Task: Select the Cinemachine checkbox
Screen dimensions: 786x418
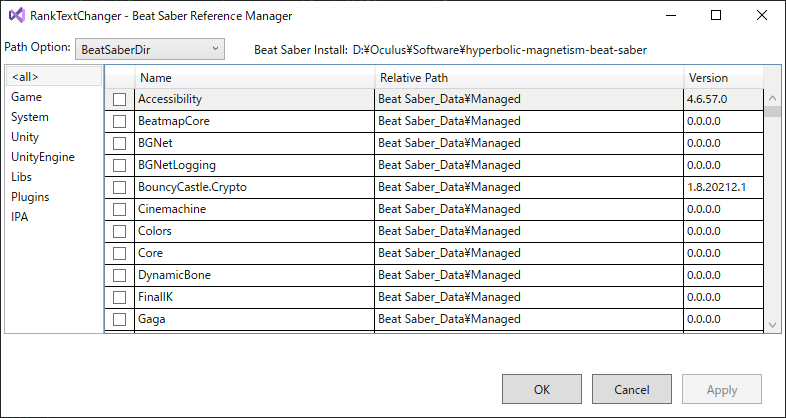Action: (120, 210)
